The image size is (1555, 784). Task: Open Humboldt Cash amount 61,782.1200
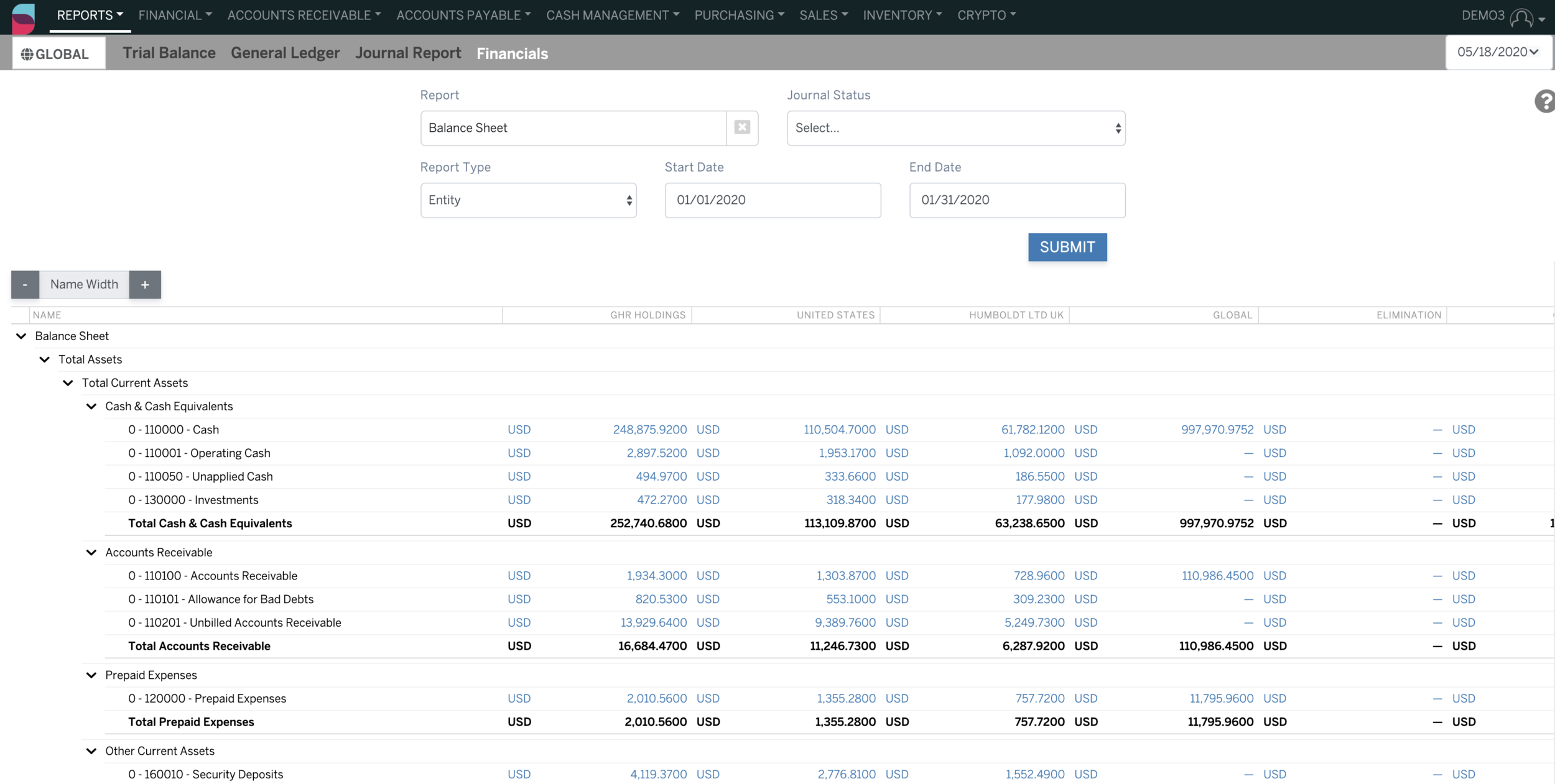[1033, 430]
